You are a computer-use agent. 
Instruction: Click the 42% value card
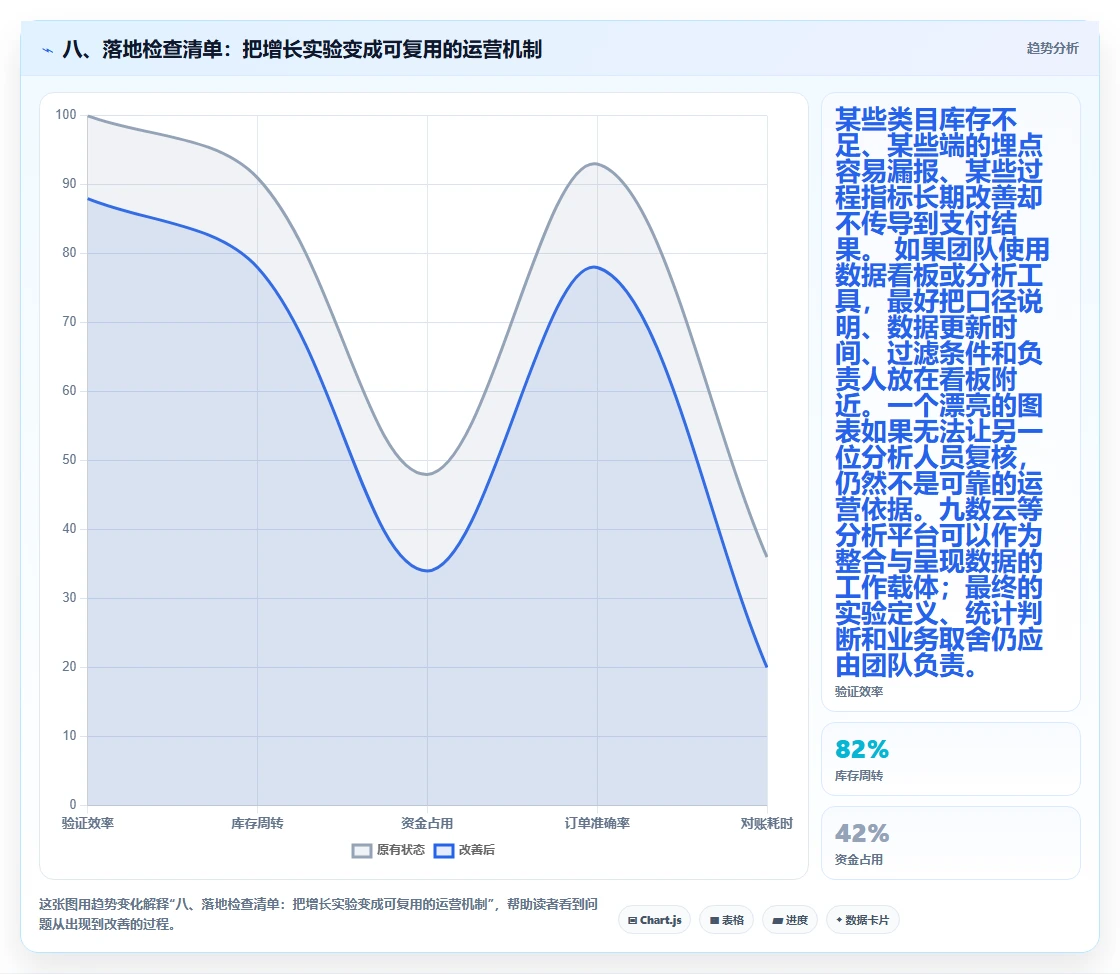[951, 843]
